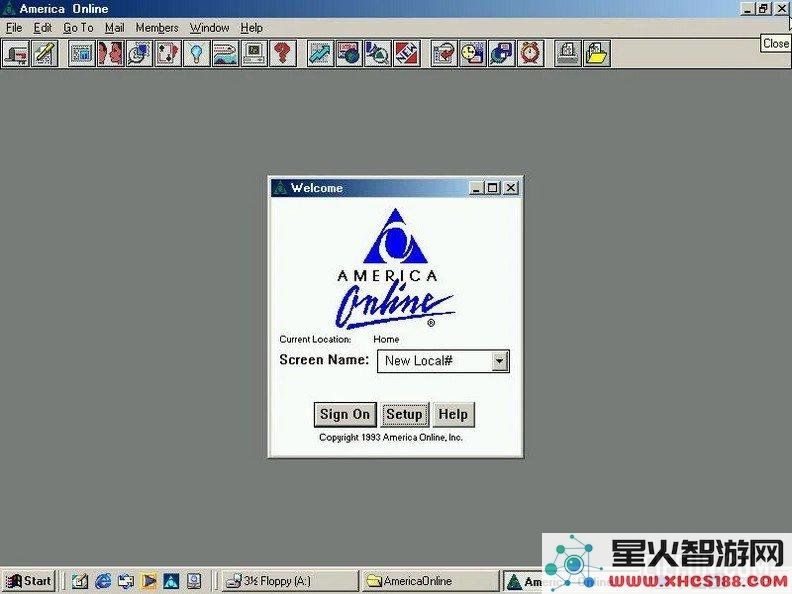Click the AOL triangle quick launch icon
This screenshot has width=792, height=594.
point(171,581)
